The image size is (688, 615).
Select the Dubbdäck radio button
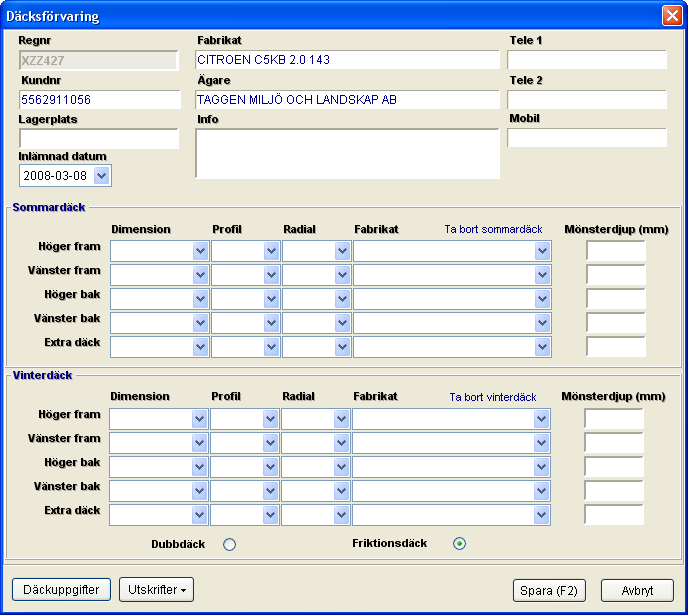tap(229, 544)
